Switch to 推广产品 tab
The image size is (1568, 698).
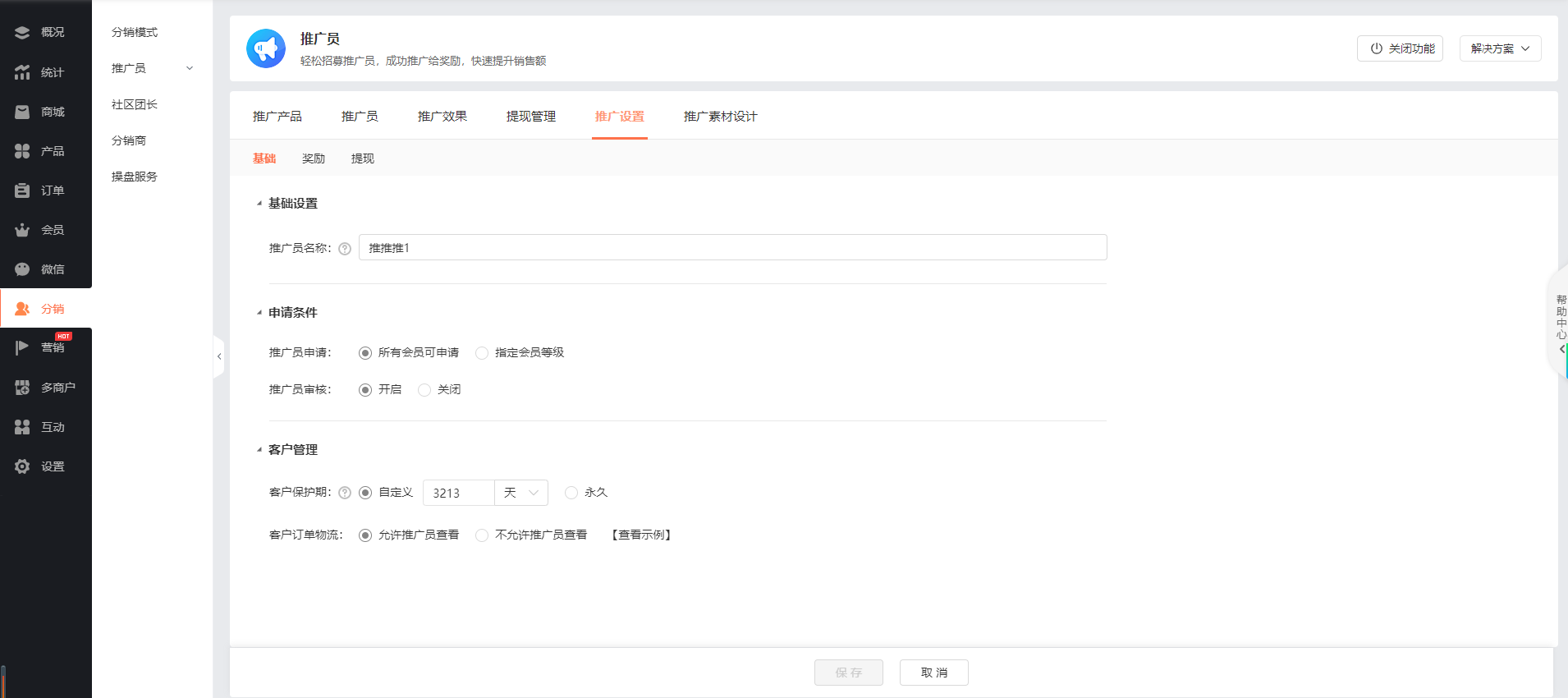277,117
